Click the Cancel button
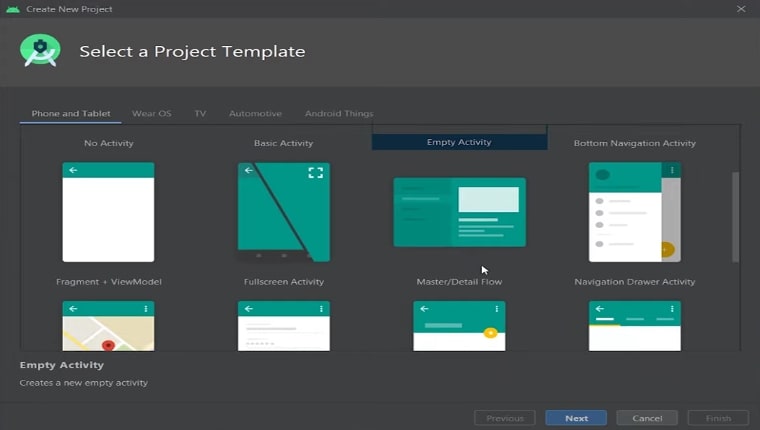 pyautogui.click(x=647, y=418)
